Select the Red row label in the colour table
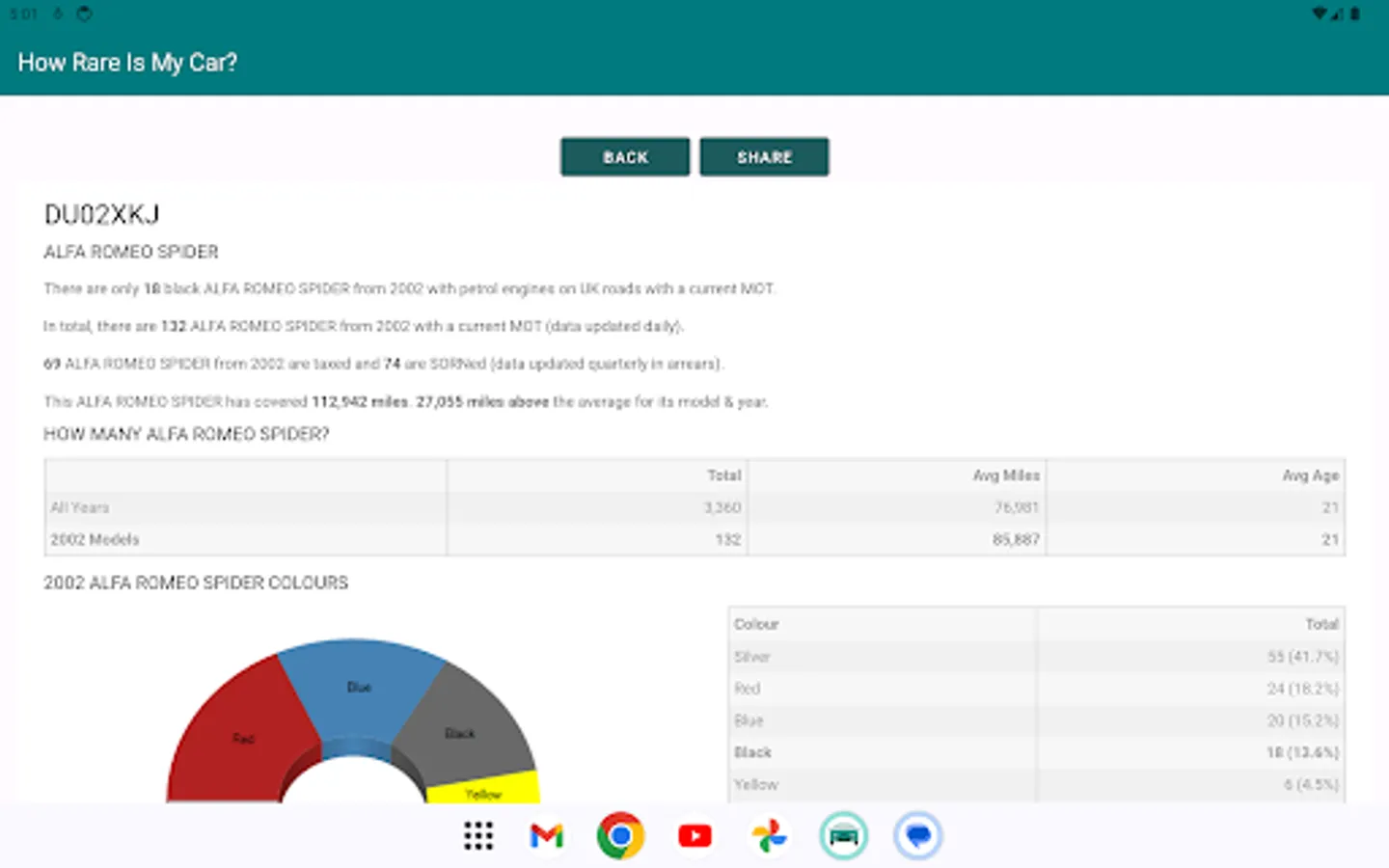 [x=748, y=689]
